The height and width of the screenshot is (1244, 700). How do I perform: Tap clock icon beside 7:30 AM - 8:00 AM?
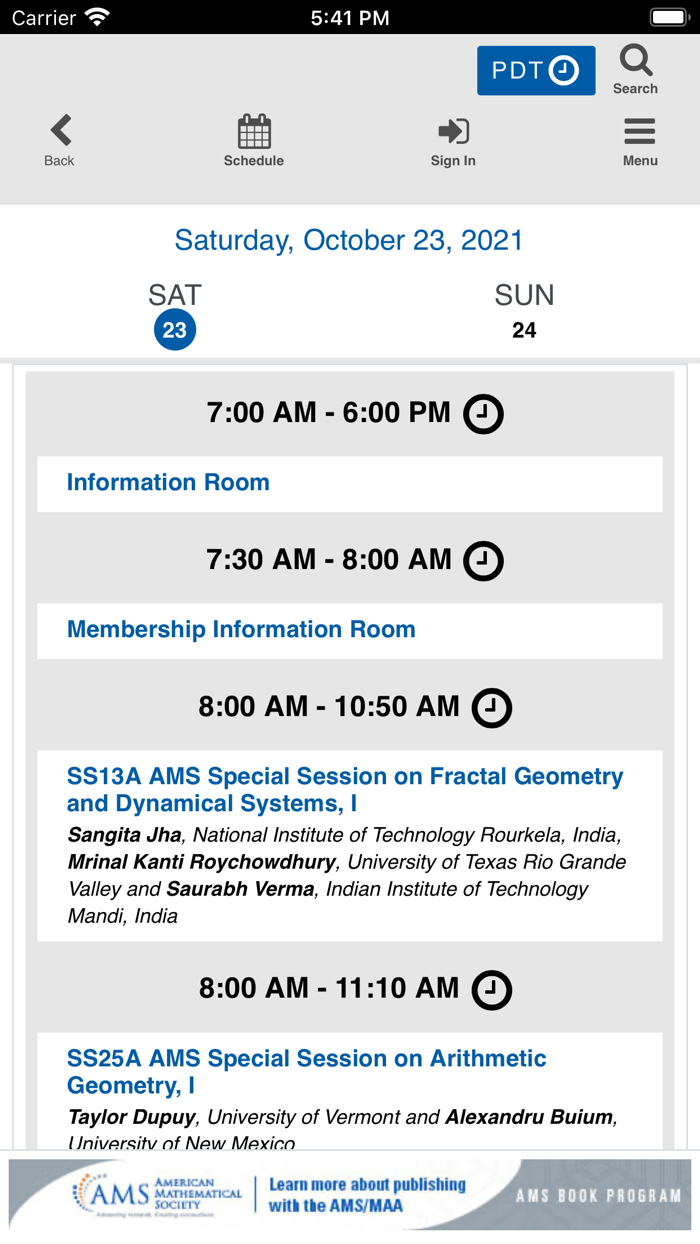click(x=483, y=561)
